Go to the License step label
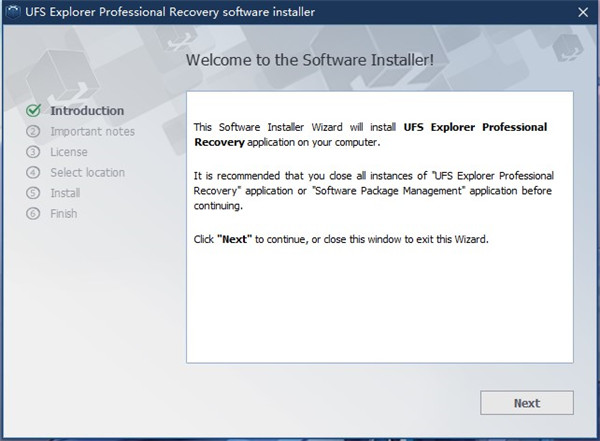The image size is (600, 441). tap(69, 152)
